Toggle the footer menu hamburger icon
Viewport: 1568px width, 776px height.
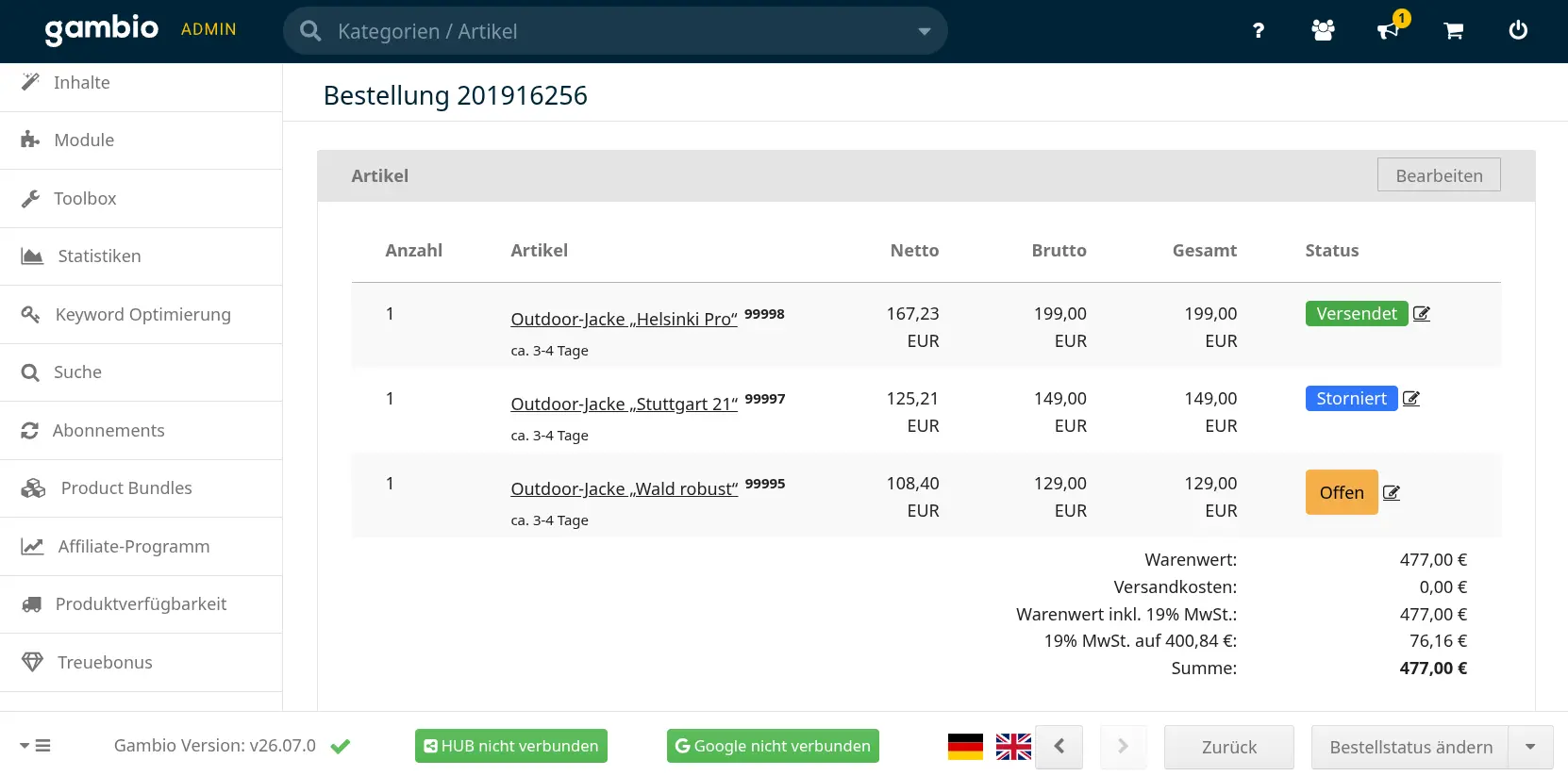click(36, 746)
